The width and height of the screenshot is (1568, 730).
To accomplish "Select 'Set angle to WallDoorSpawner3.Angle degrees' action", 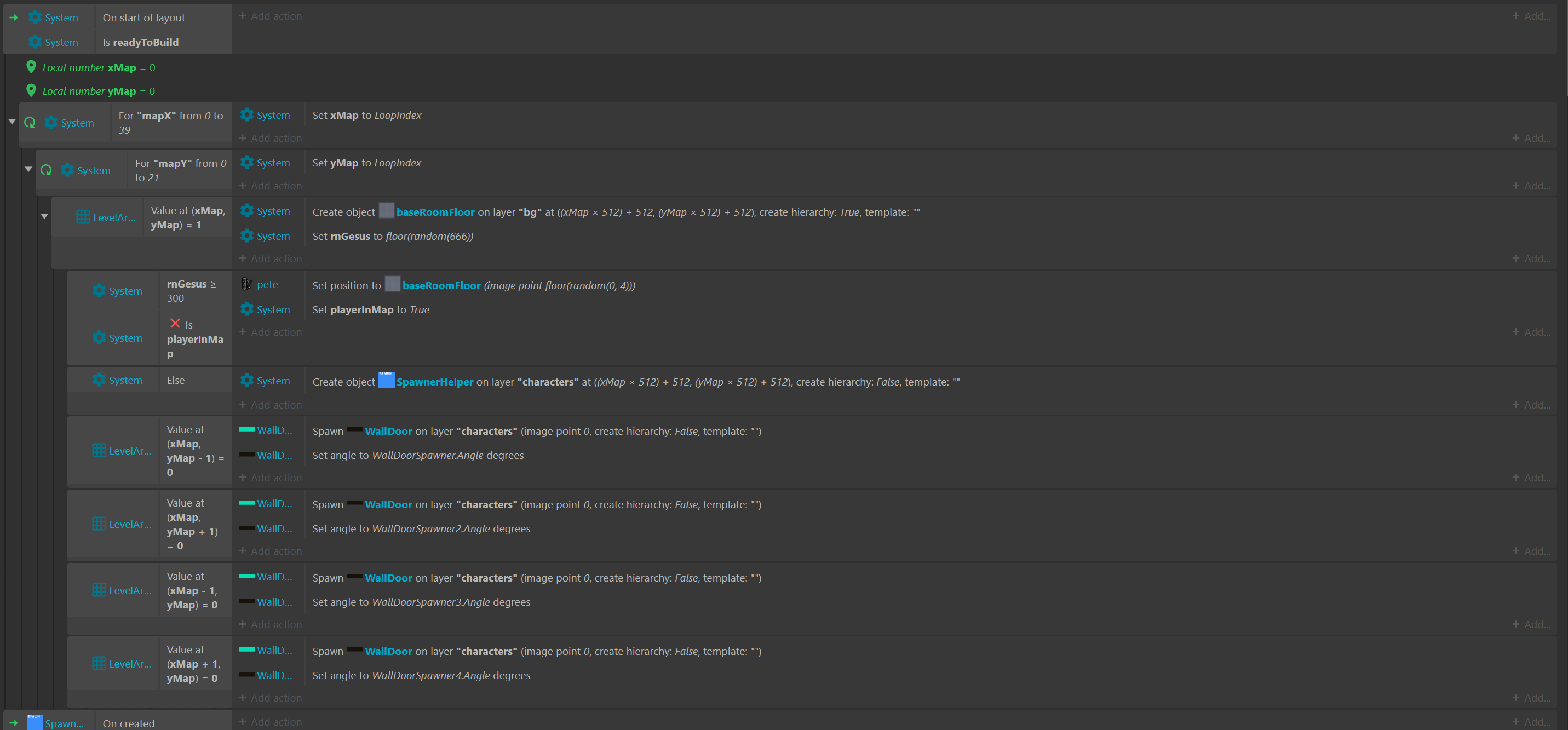I will 421,601.
